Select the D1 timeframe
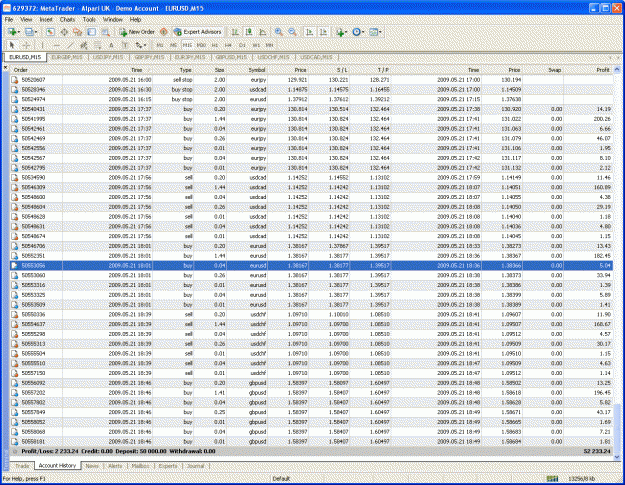 tap(242, 45)
